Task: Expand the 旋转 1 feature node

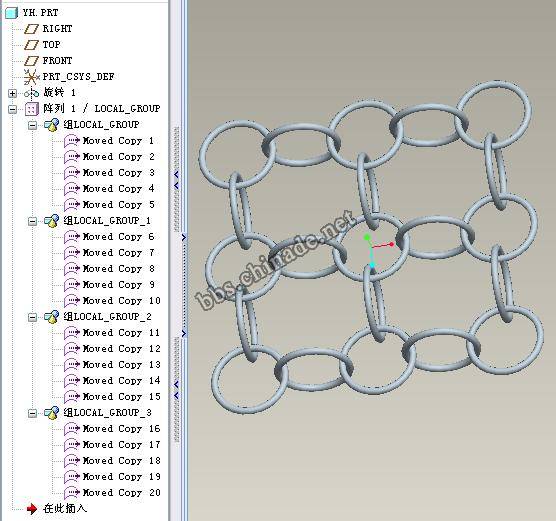Action: click(x=12, y=93)
